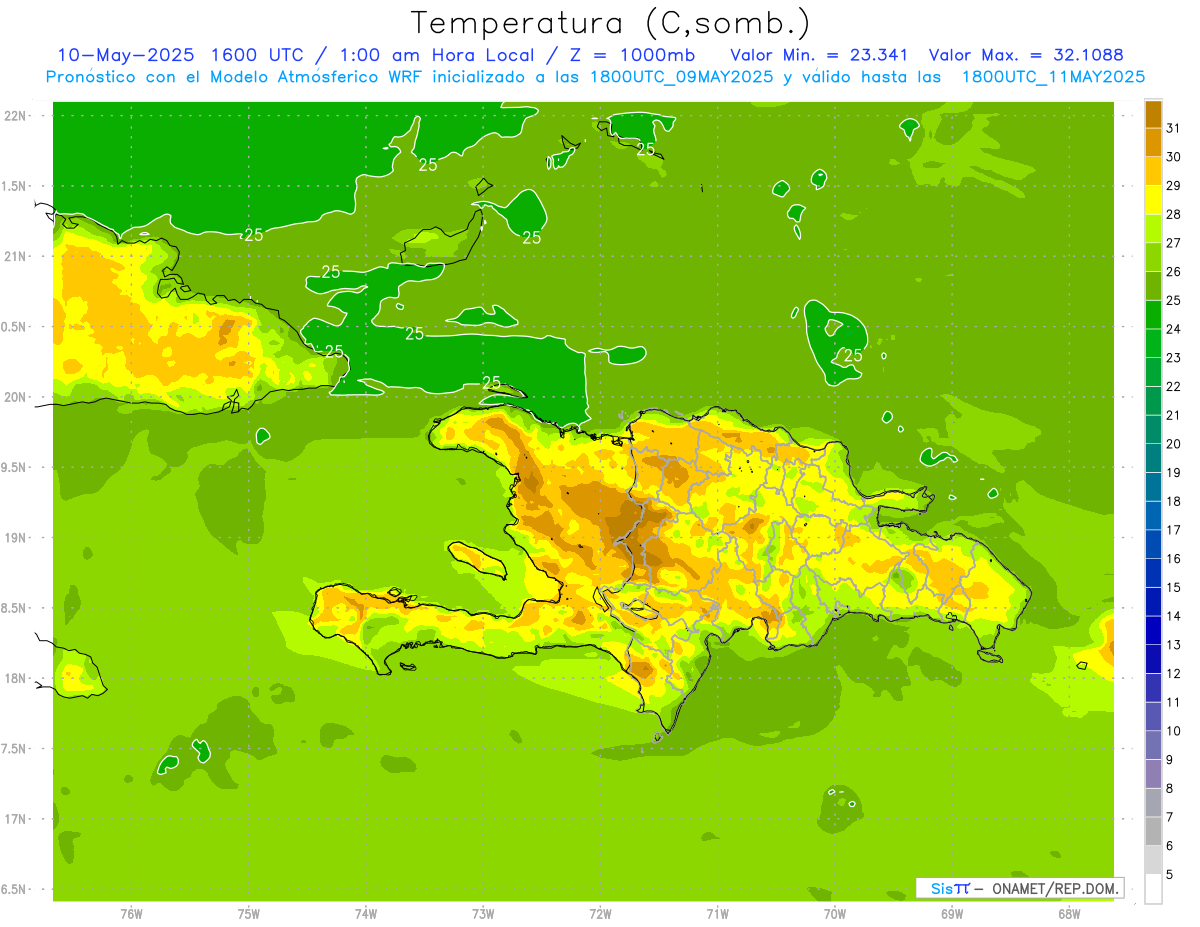Click the '14' color bar label
The width and height of the screenshot is (1200, 927).
1173,616
